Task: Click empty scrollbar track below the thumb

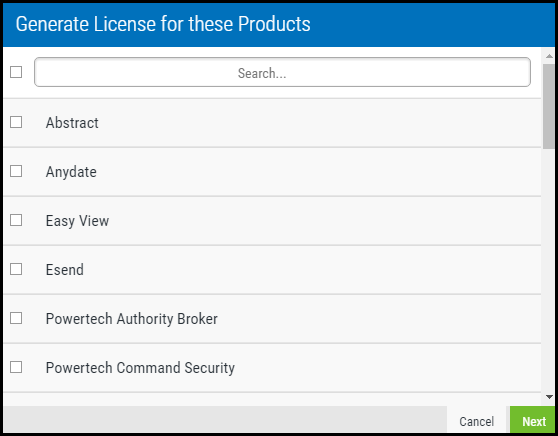Action: [x=549, y=270]
